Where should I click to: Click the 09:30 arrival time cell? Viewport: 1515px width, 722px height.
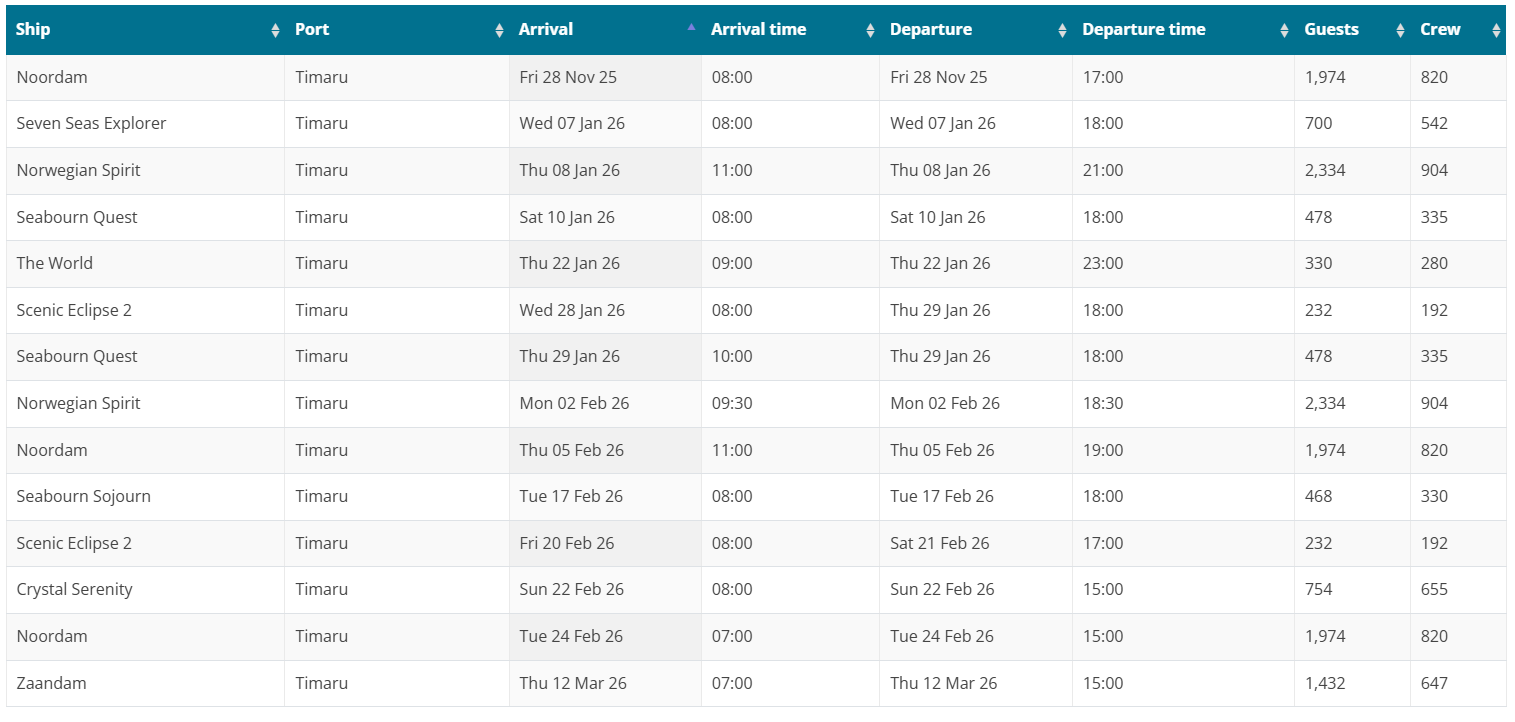[x=732, y=404]
